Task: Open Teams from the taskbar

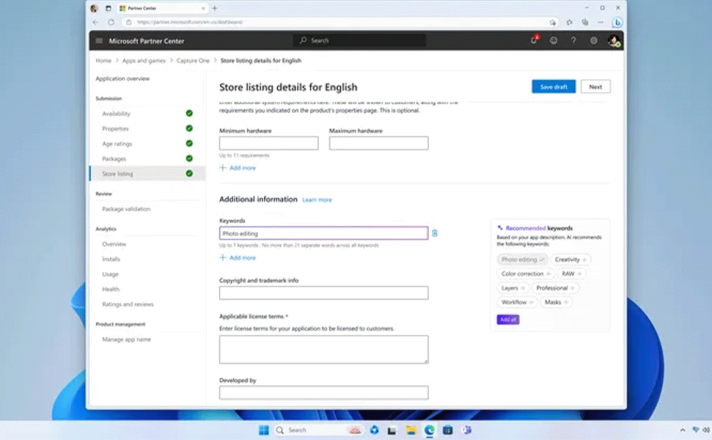Action: [466, 430]
